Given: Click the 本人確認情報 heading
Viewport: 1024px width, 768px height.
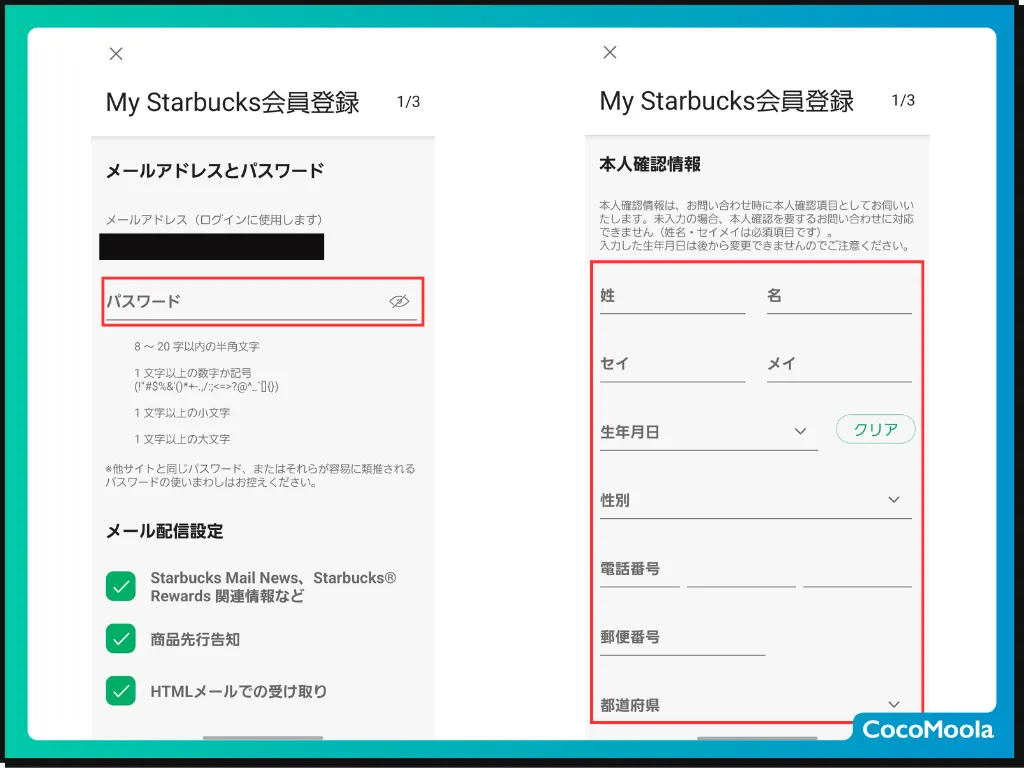Looking at the screenshot, I should 650,164.
